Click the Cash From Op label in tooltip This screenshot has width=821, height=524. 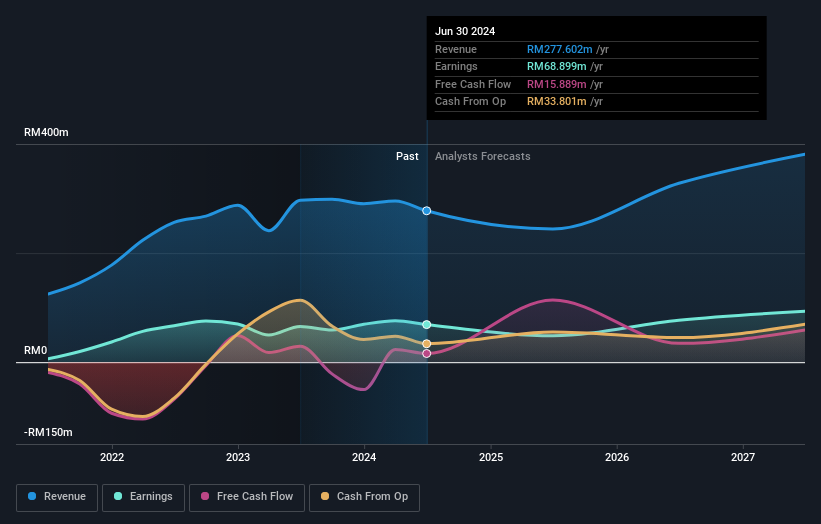471,102
